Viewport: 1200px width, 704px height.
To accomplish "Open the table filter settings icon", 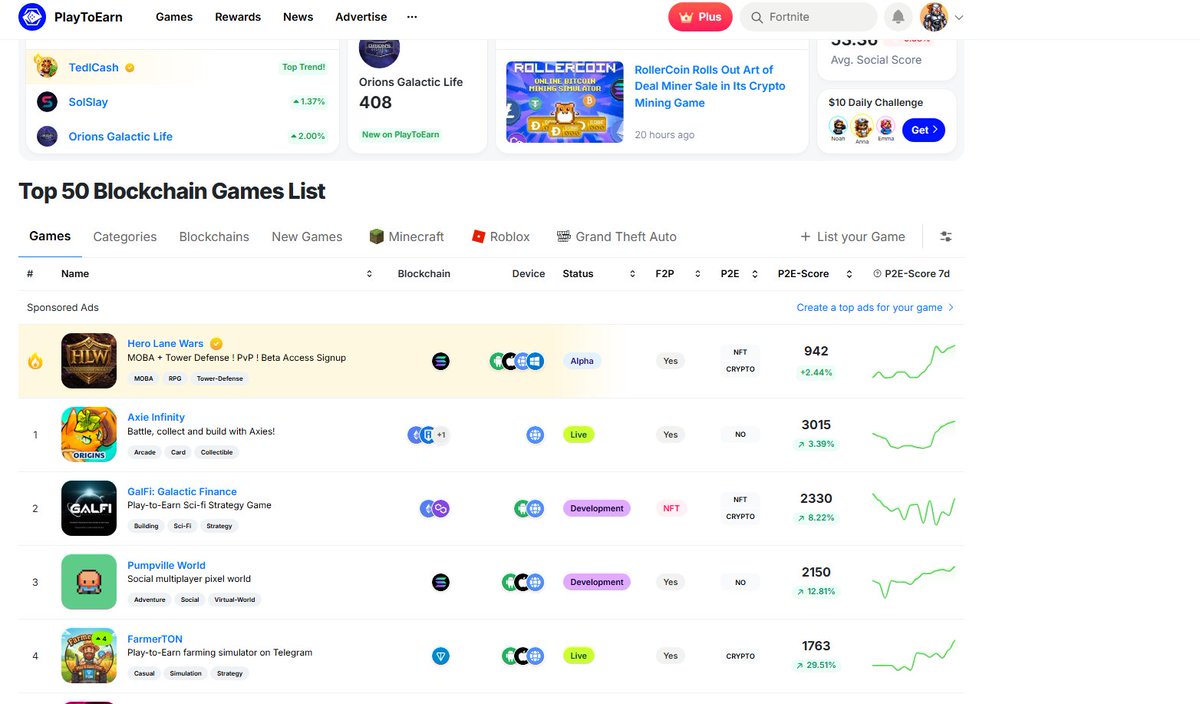I will (x=946, y=237).
